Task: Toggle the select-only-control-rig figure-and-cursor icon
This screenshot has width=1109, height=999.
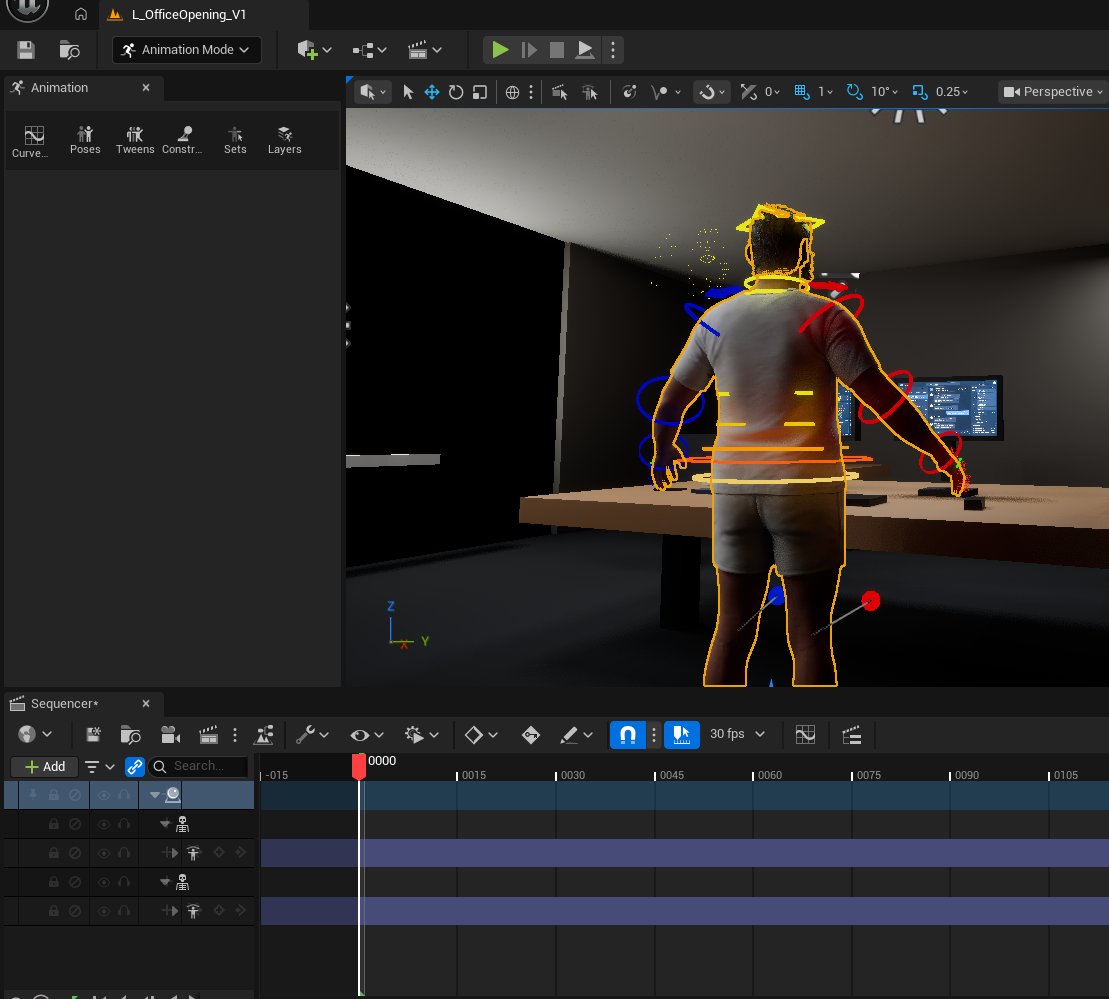Action: point(589,92)
